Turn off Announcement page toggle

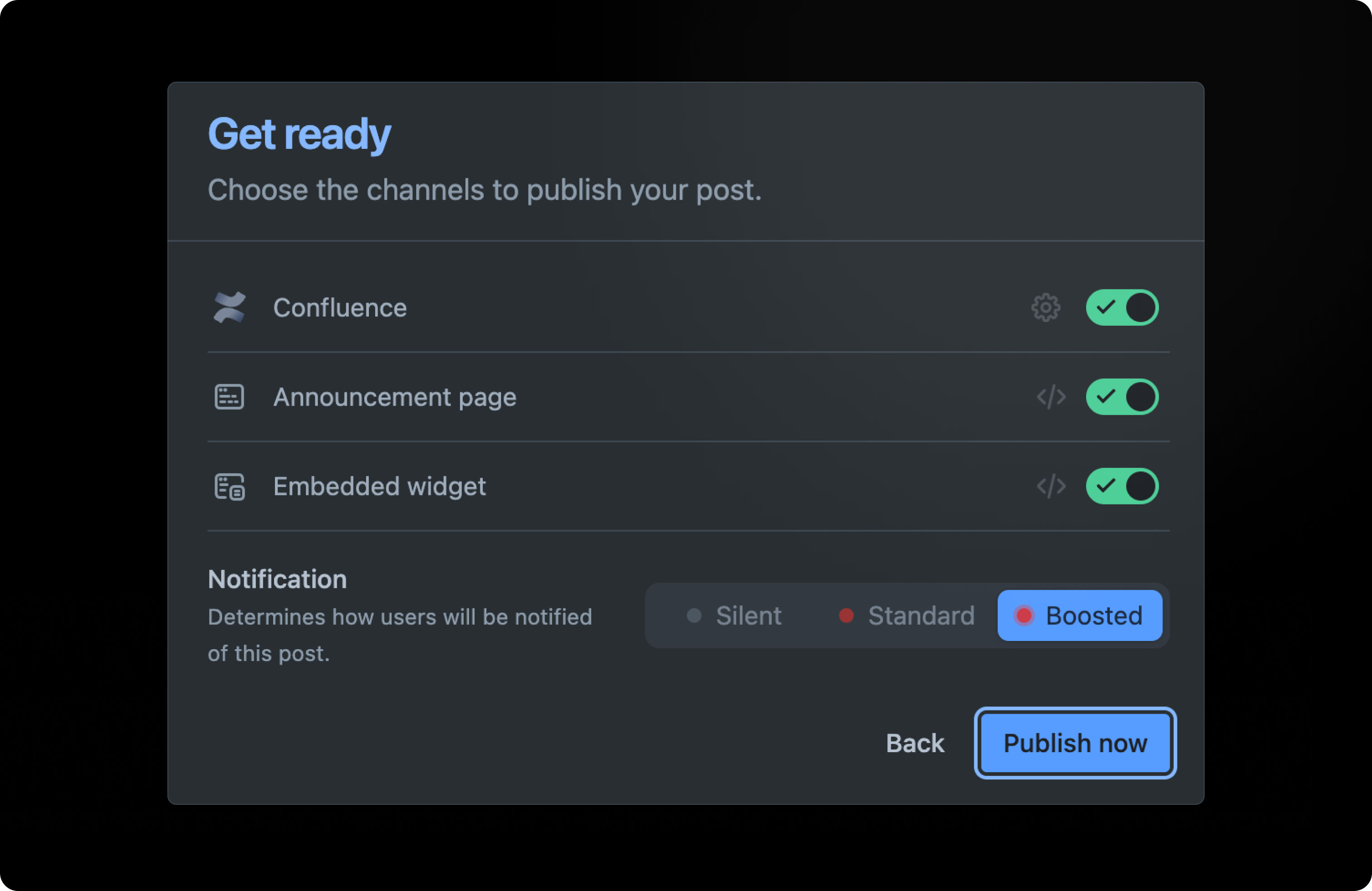point(1122,397)
